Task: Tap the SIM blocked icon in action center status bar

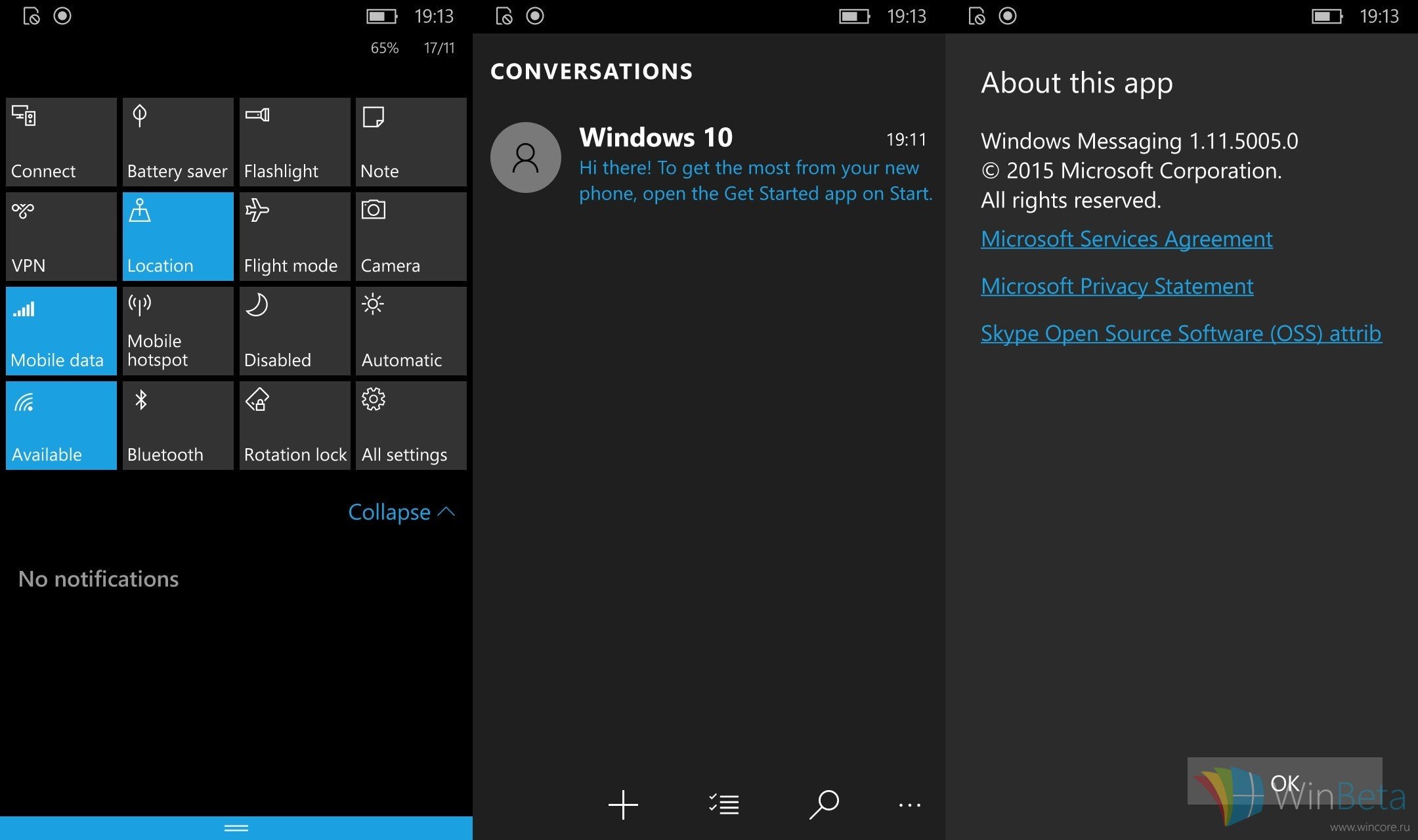Action: point(32,16)
